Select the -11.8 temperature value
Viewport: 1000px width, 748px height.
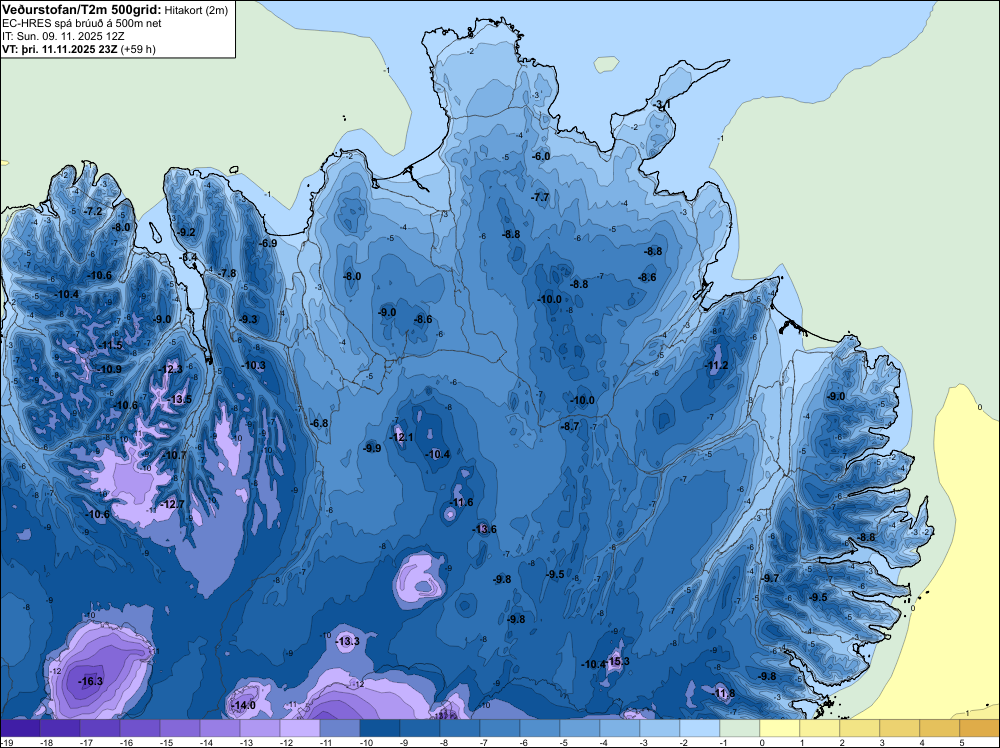(723, 693)
